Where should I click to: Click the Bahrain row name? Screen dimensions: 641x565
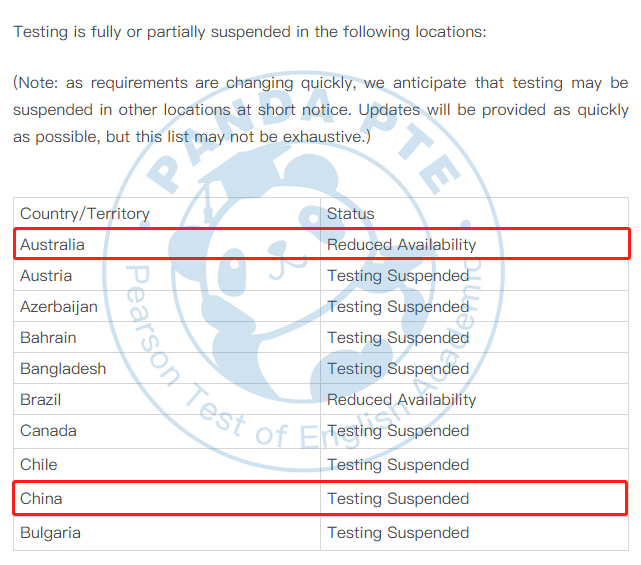click(x=48, y=337)
